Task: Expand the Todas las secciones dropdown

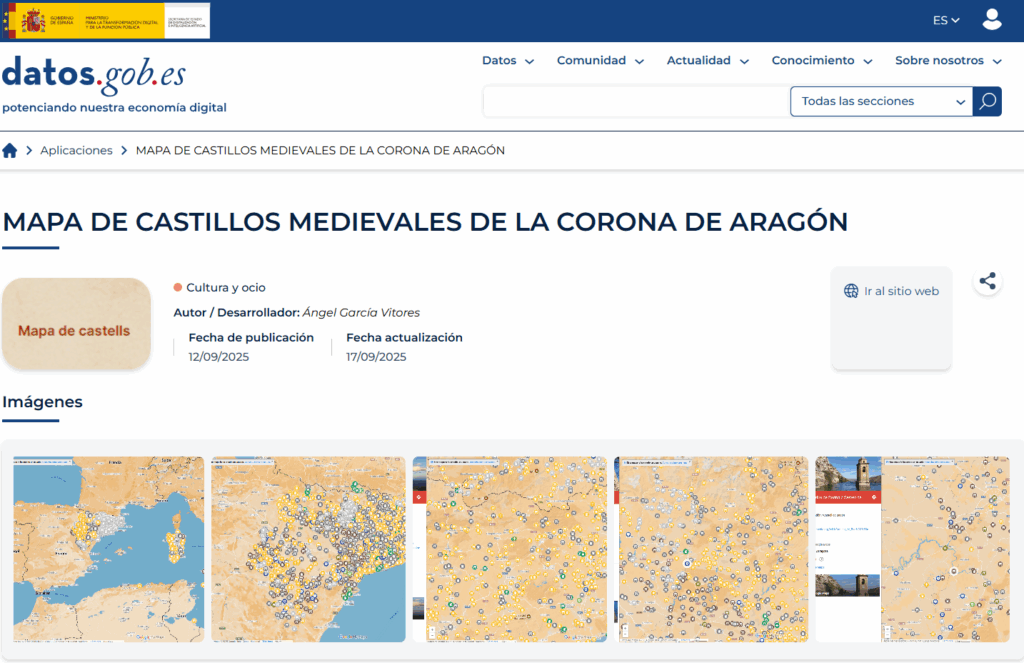Action: click(881, 101)
